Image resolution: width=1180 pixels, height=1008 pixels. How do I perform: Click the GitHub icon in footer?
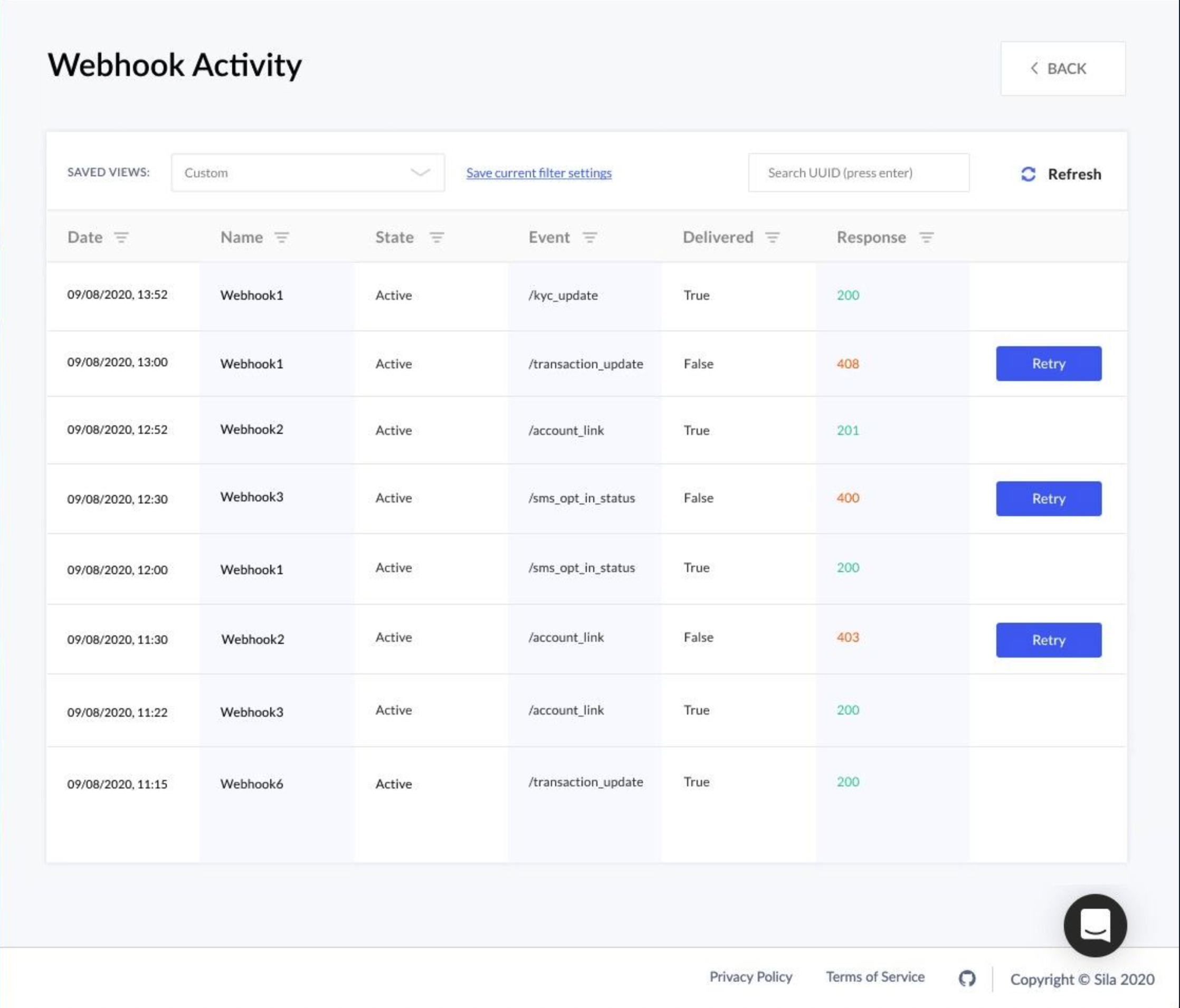point(966,978)
